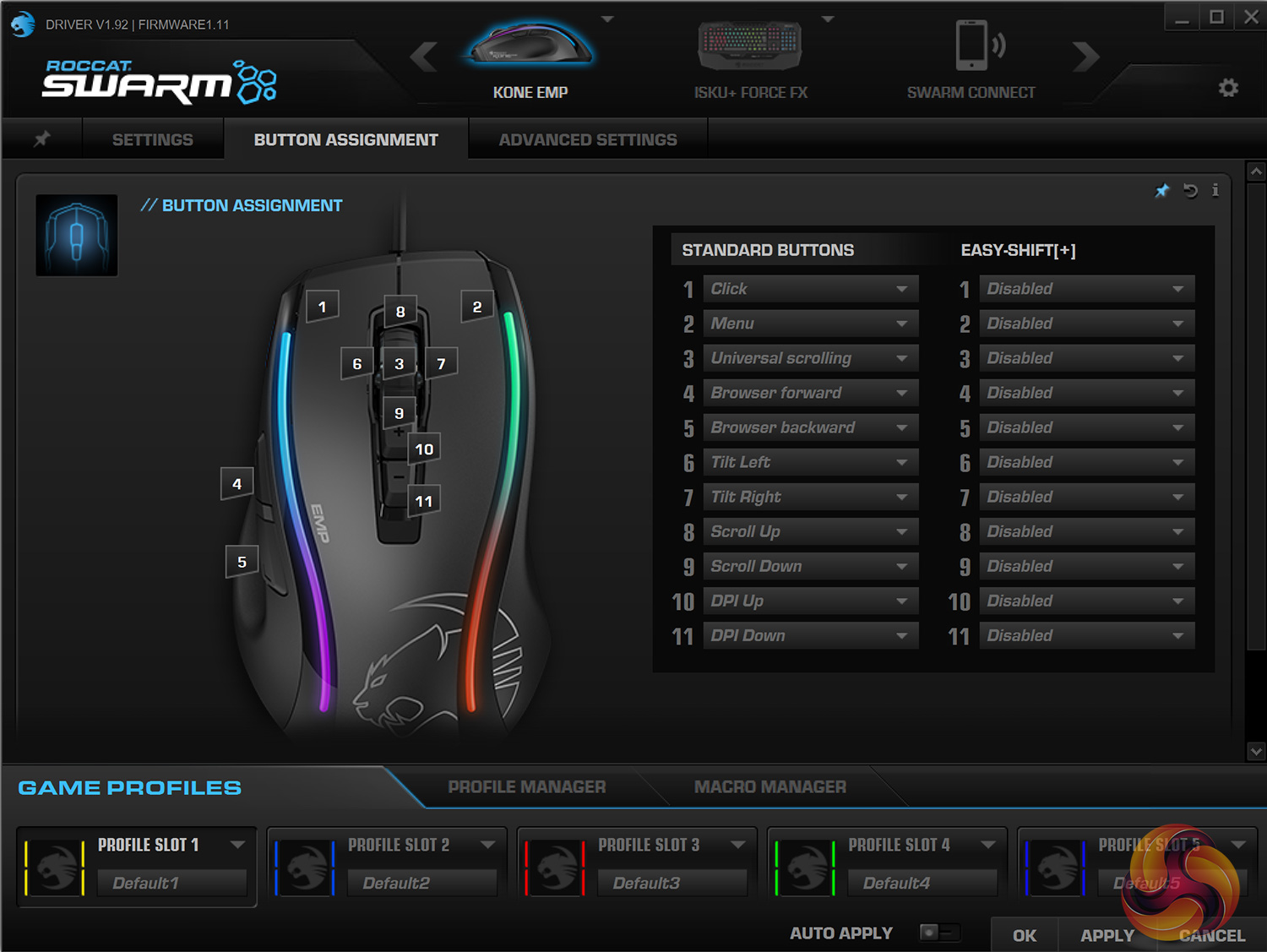Expand the Profile Slot 4 dropdown arrow

pos(987,845)
